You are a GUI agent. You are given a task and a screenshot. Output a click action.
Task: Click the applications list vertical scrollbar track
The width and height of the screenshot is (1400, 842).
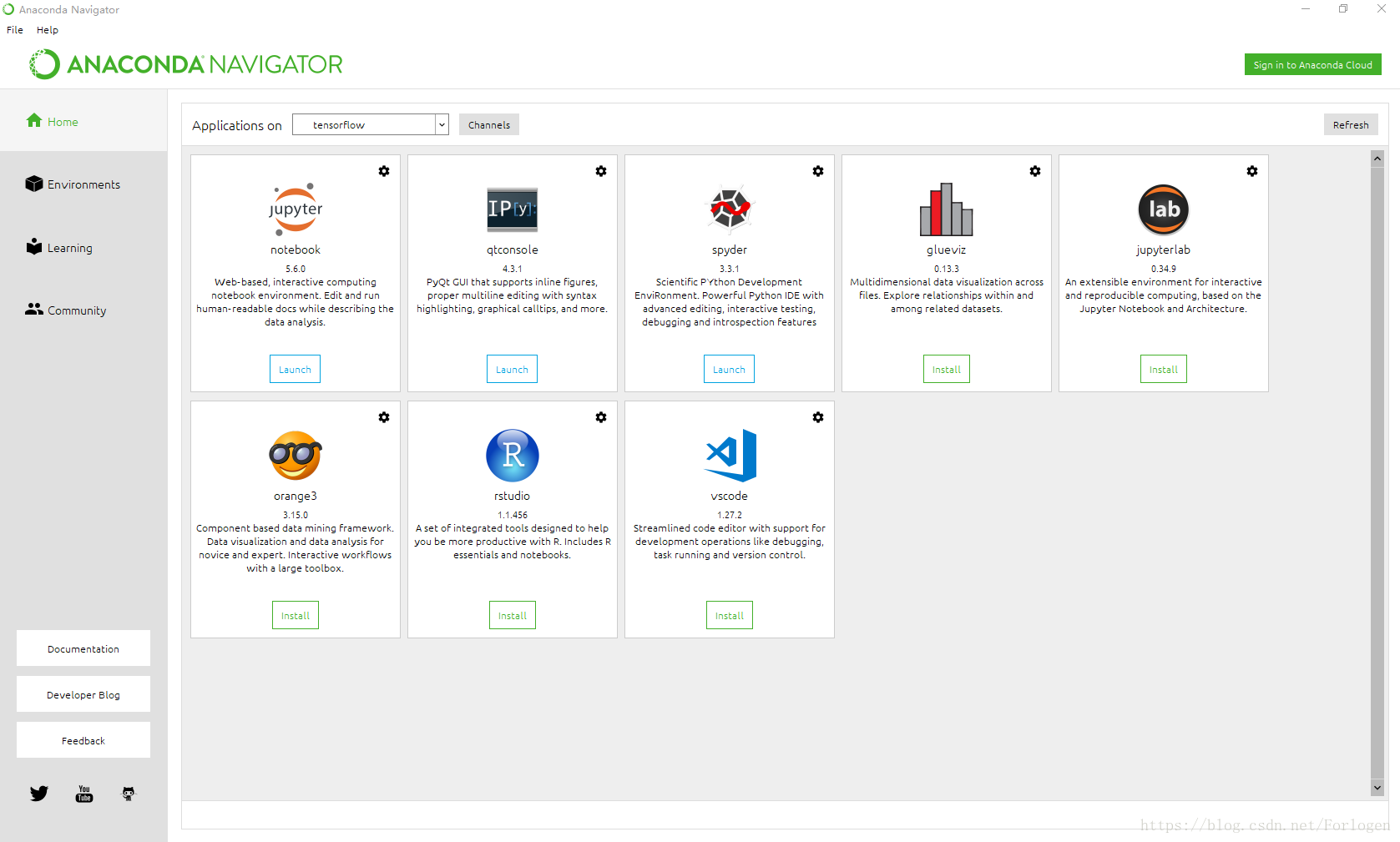(x=1377, y=472)
